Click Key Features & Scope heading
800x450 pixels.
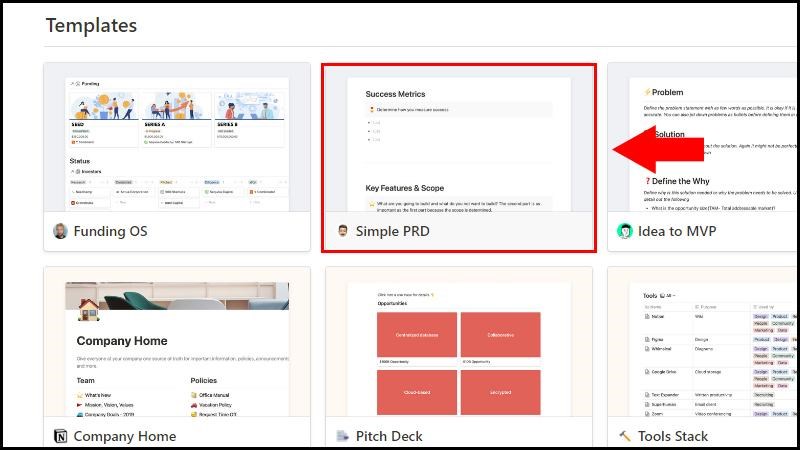tap(405, 188)
